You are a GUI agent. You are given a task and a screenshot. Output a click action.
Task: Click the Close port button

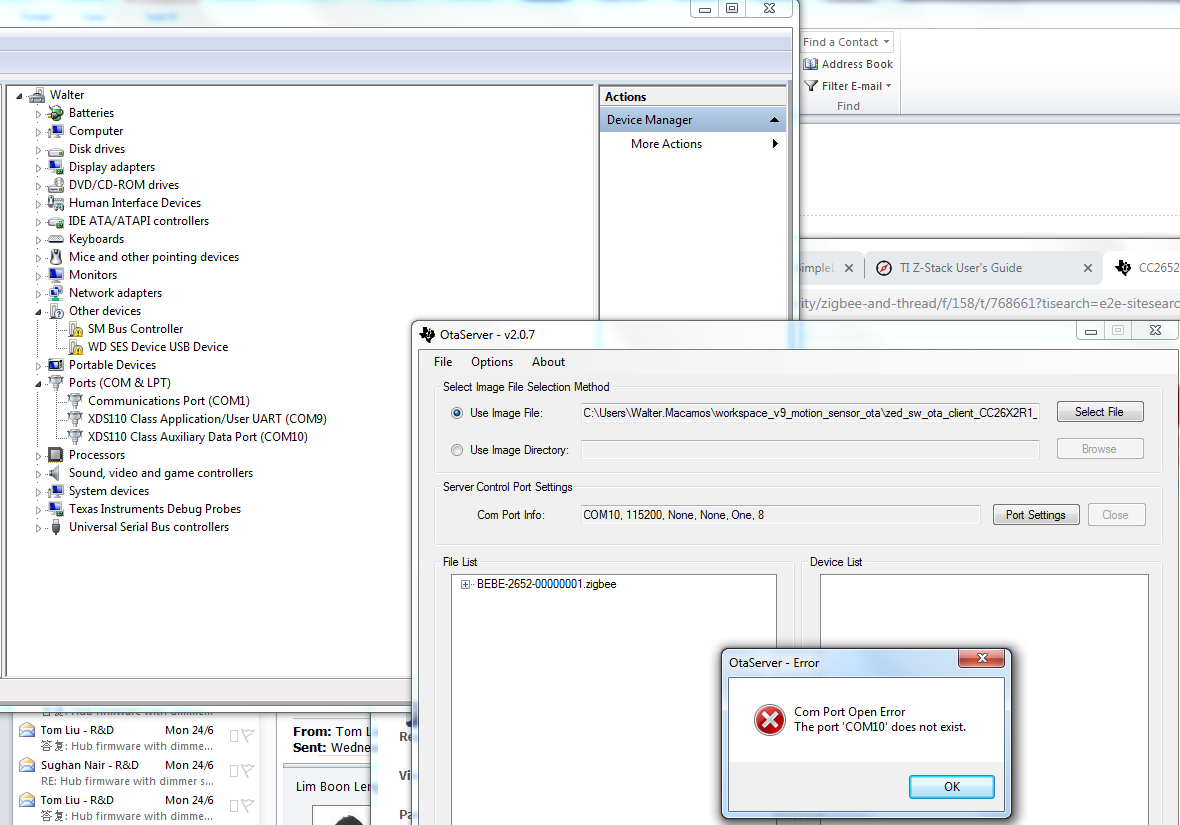click(x=1115, y=515)
